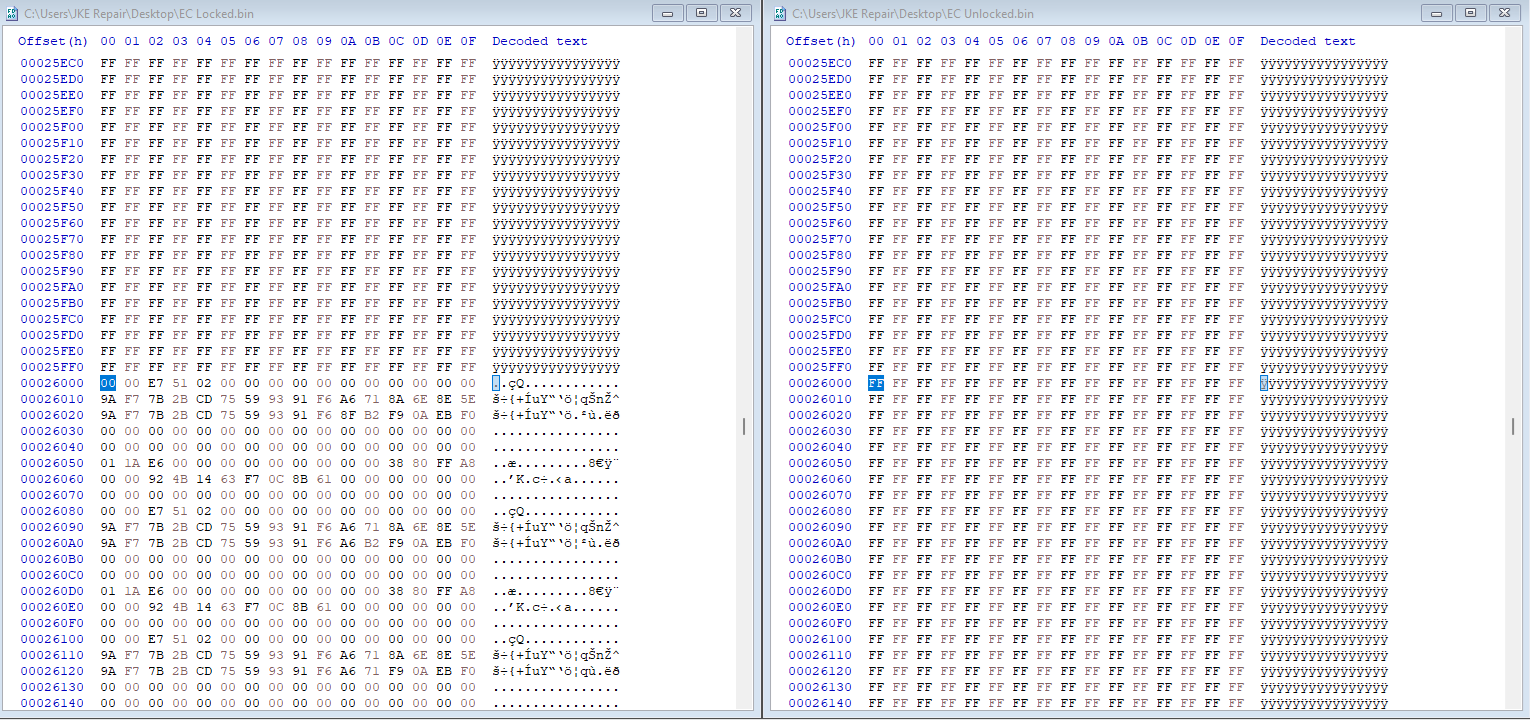Click offset 00026050 in EC Locked window
The image size is (1530, 721).
click(52, 463)
